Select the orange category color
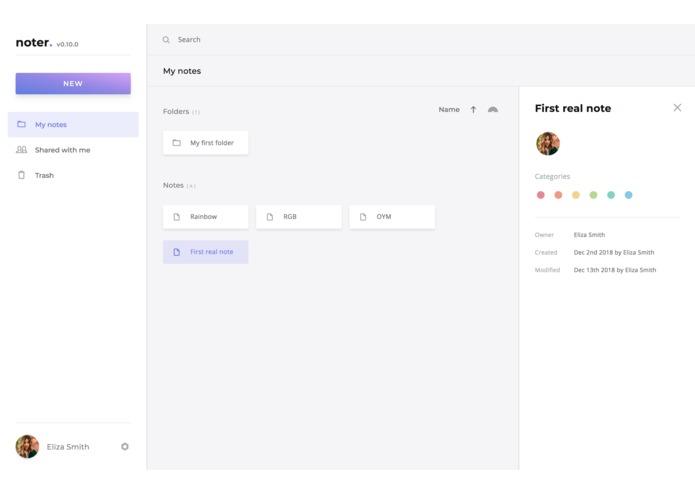695x494 pixels. 558,195
